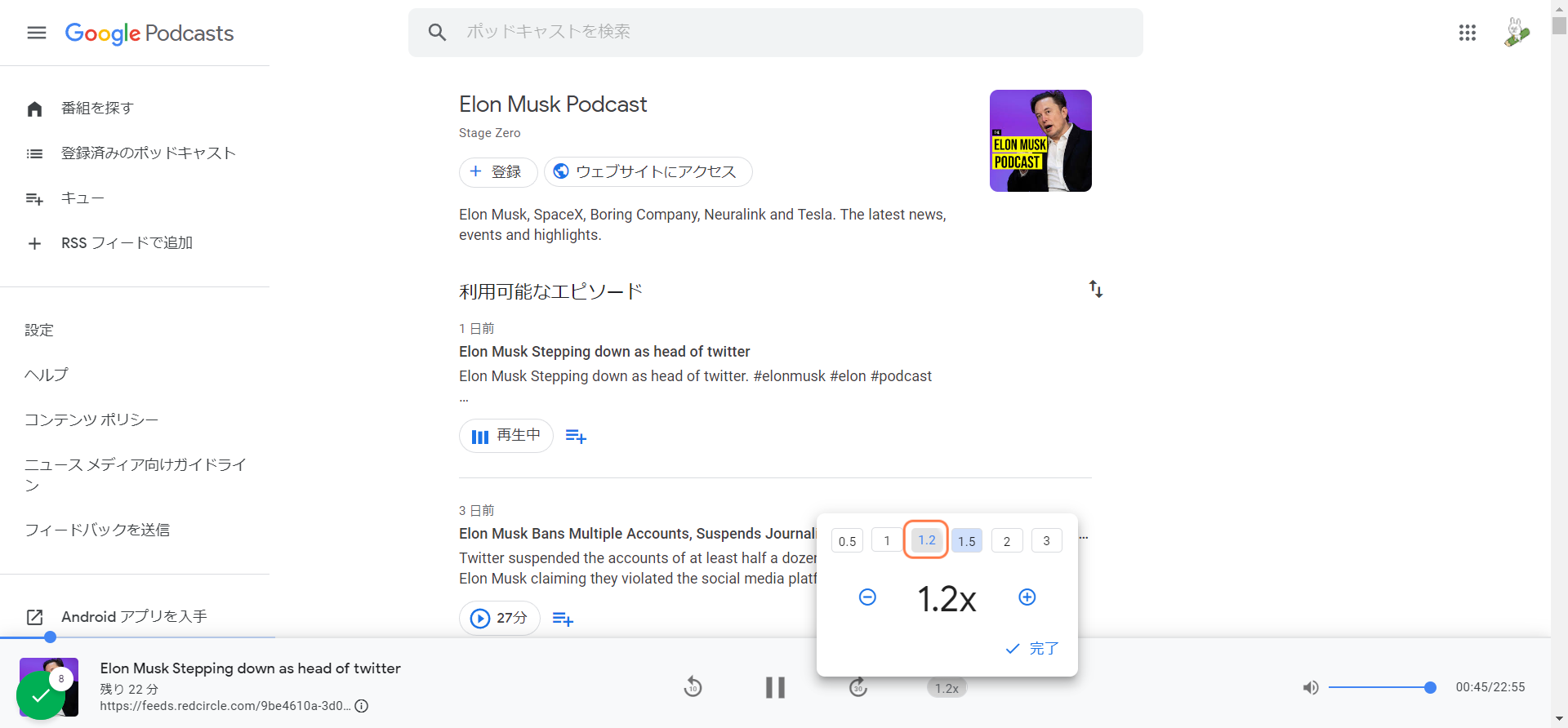Screen dimensions: 1568x728
Task: Increase playback speed with plus icon
Action: tap(1027, 597)
